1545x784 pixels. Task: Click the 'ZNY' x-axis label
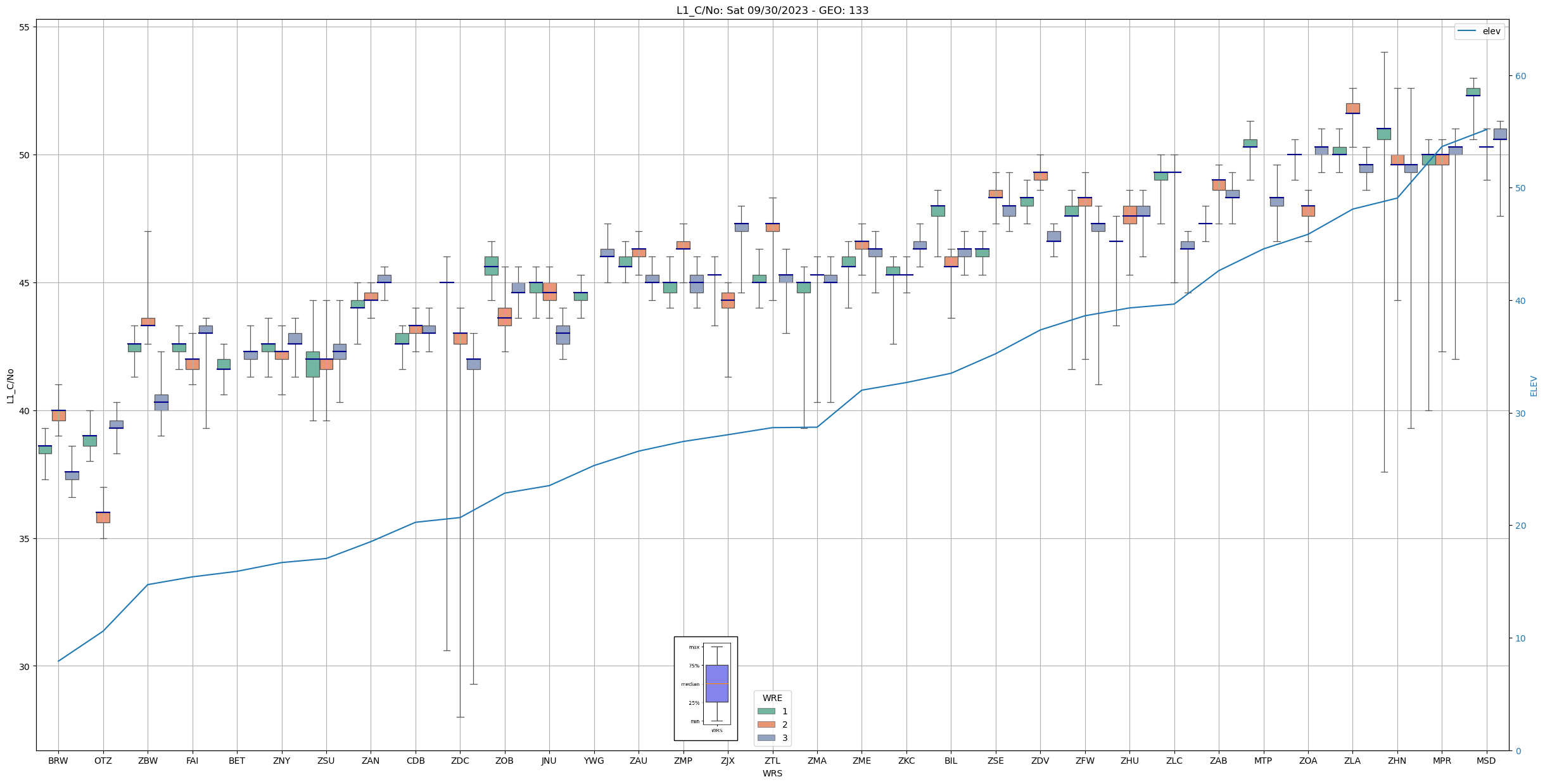click(x=281, y=761)
